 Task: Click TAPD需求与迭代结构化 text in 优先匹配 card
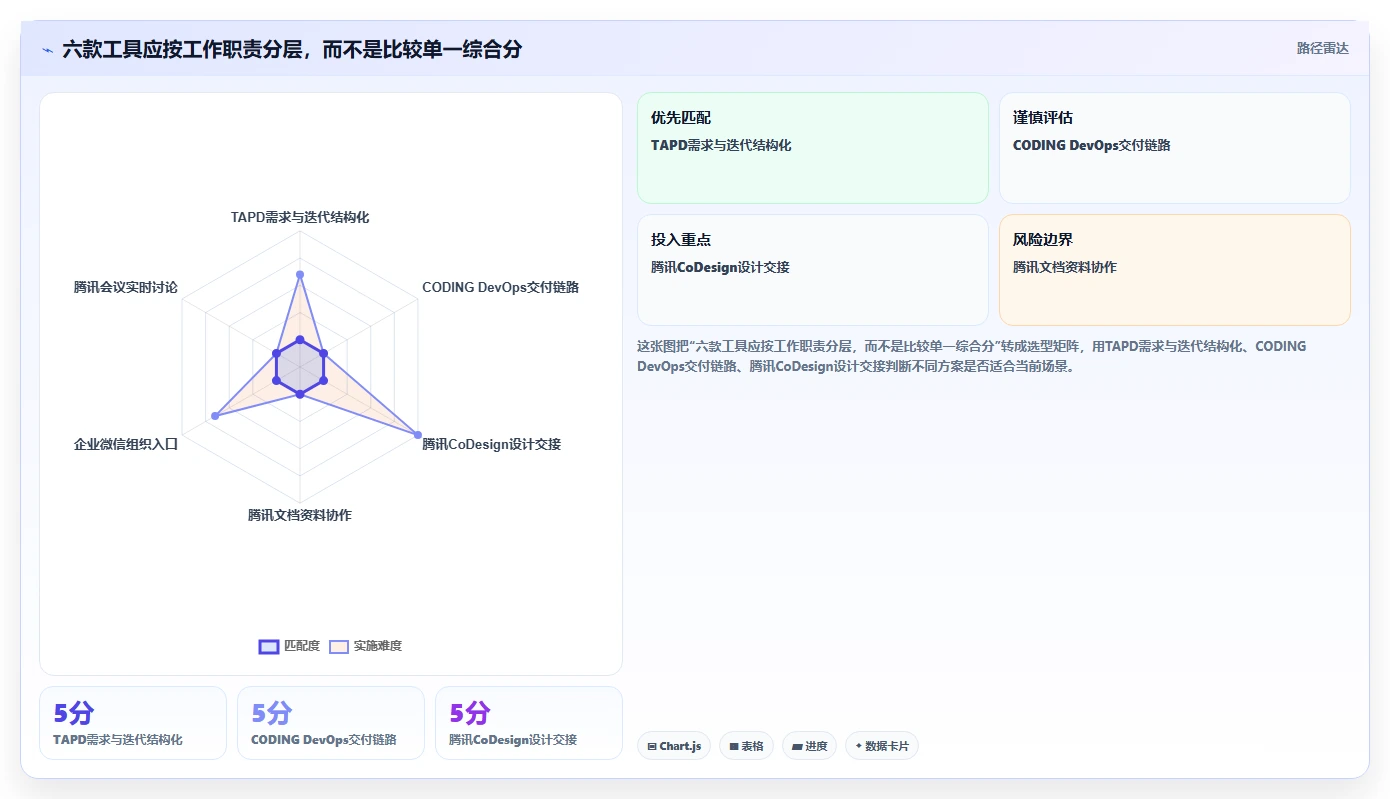(x=721, y=145)
